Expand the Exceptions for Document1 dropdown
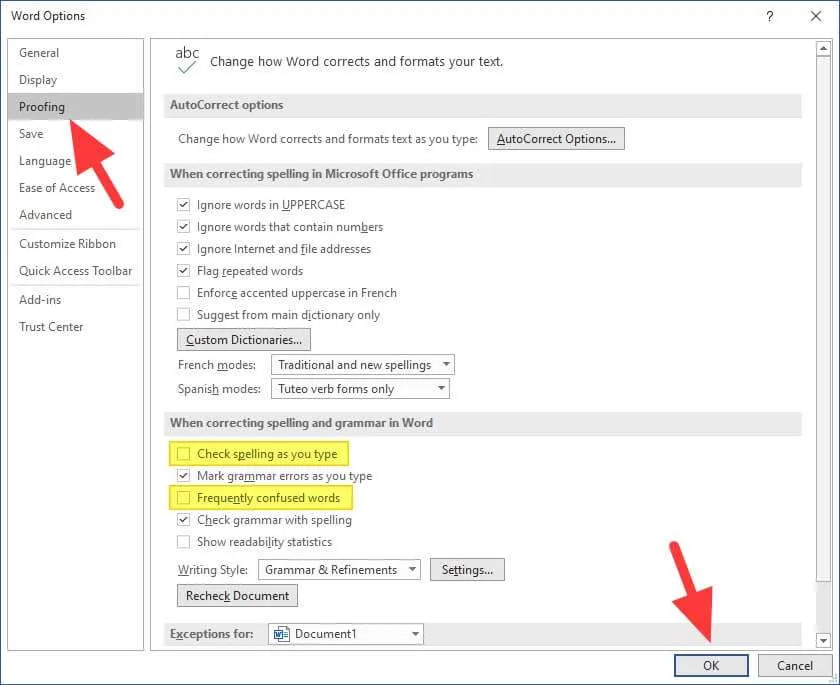 click(x=346, y=634)
